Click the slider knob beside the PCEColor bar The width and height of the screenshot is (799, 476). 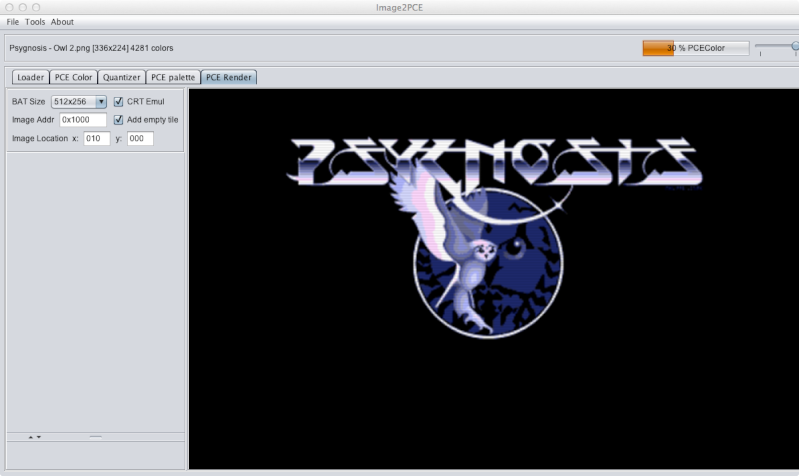[x=795, y=46]
